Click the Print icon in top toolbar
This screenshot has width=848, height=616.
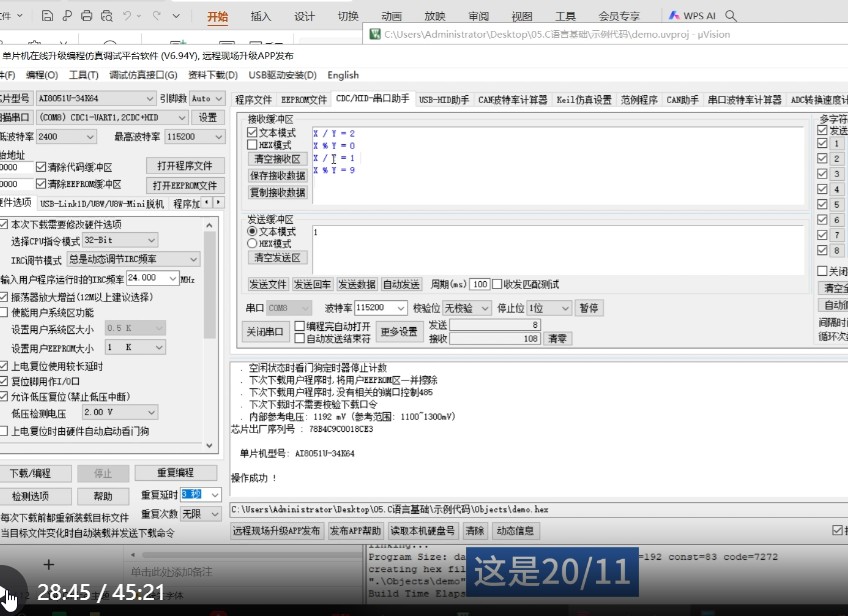pos(86,15)
